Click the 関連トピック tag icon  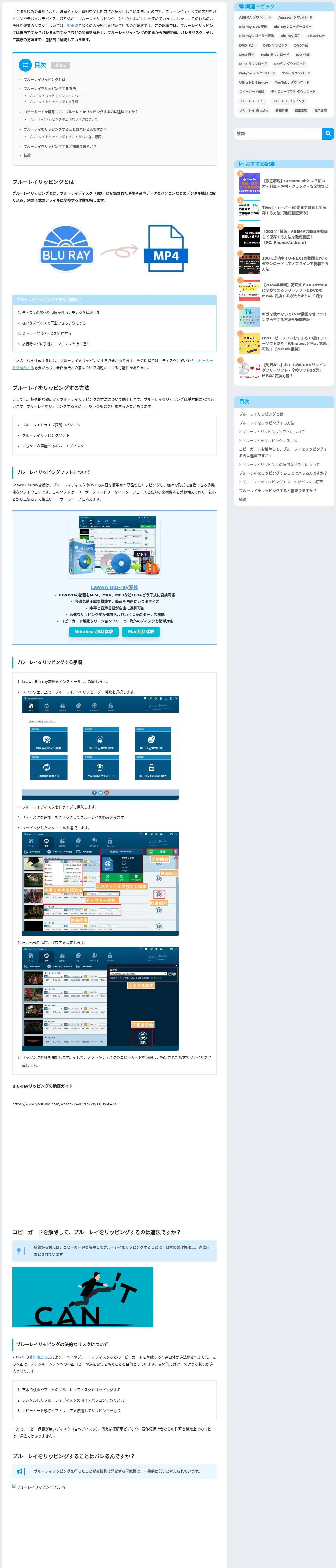click(242, 7)
